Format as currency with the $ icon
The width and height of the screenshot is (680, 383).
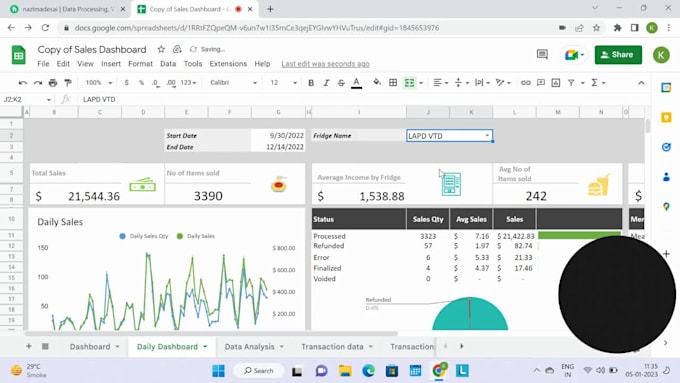pyautogui.click(x=126, y=82)
